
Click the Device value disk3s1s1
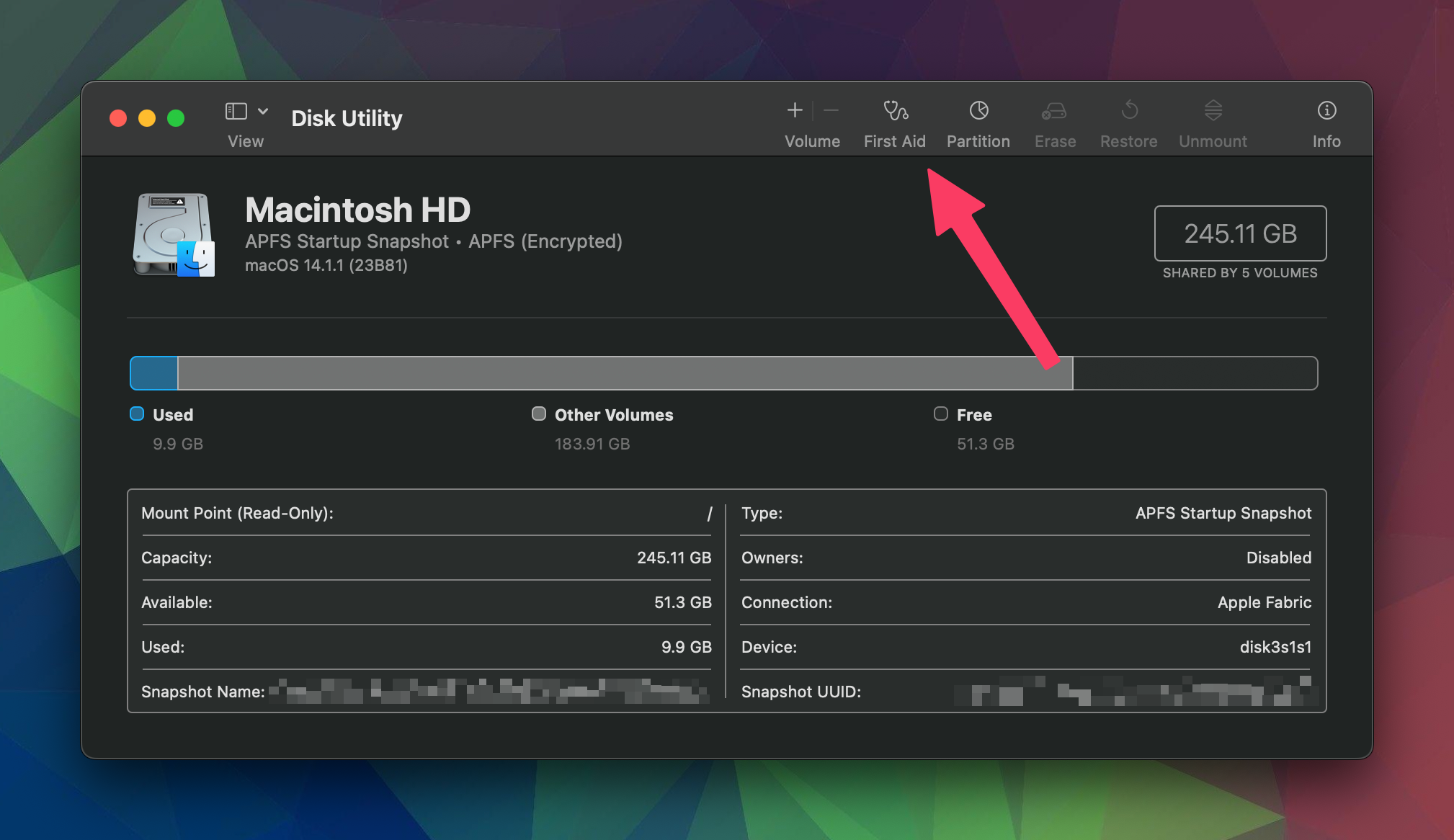pyautogui.click(x=1275, y=647)
